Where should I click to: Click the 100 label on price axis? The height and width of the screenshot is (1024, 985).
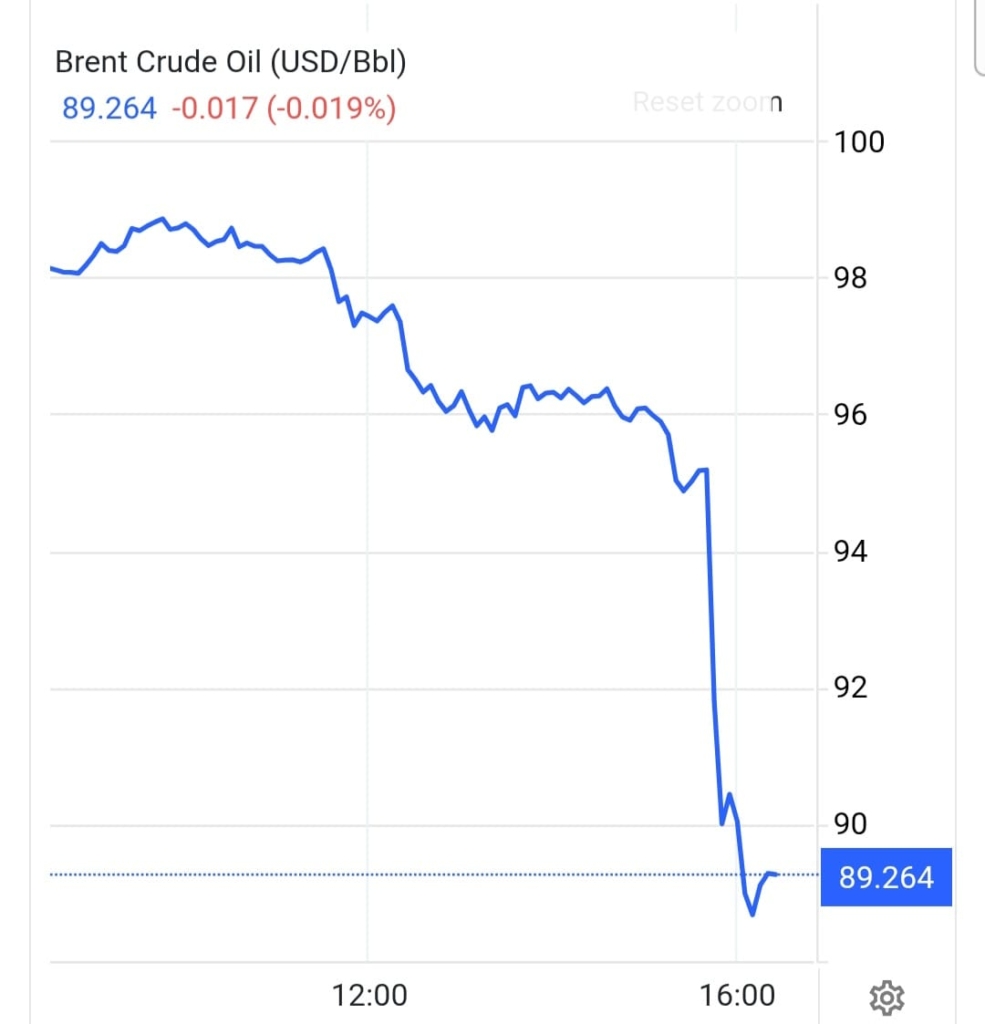pos(858,142)
